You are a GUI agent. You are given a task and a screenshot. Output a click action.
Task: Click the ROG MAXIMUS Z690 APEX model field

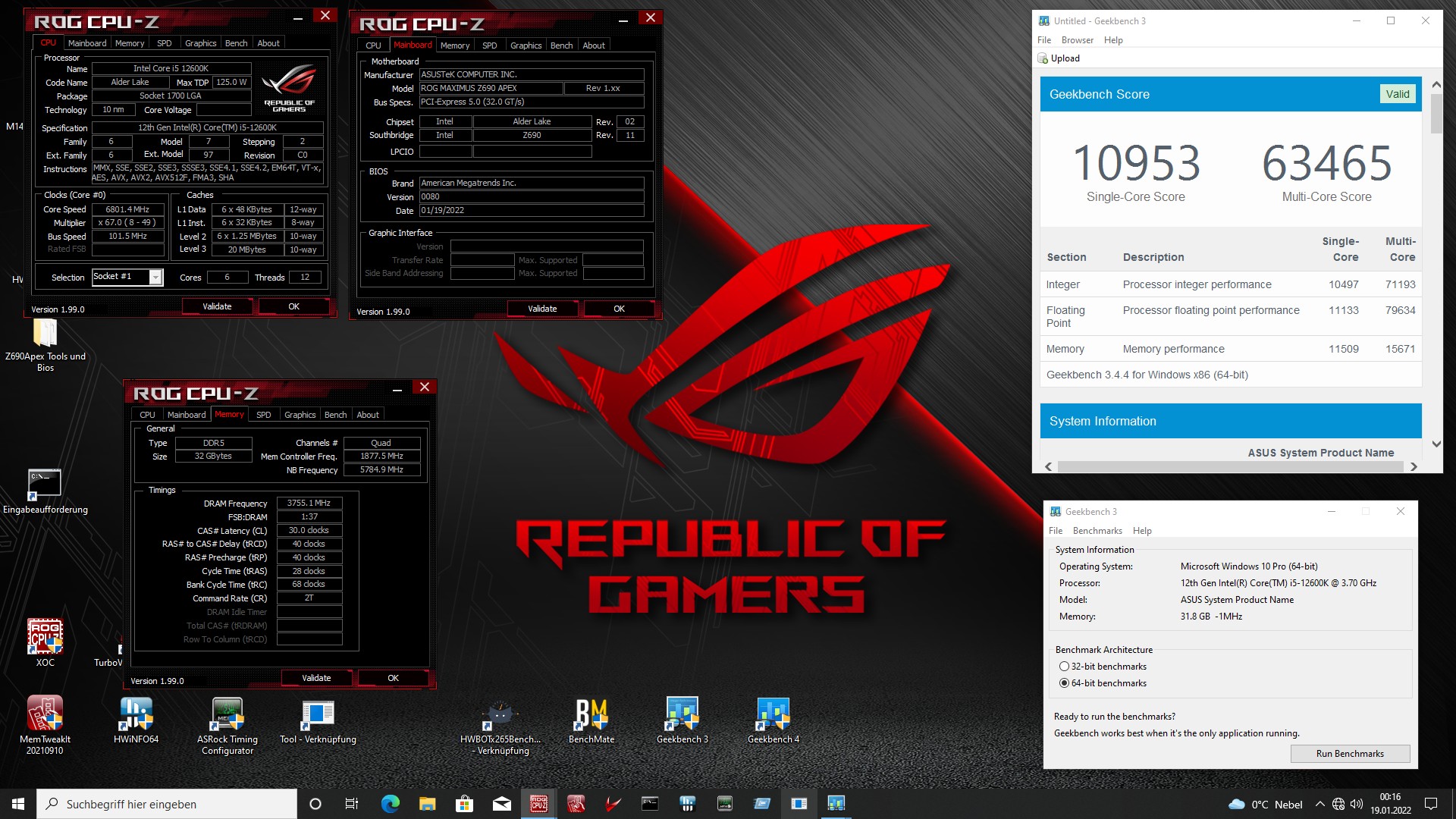[x=491, y=88]
